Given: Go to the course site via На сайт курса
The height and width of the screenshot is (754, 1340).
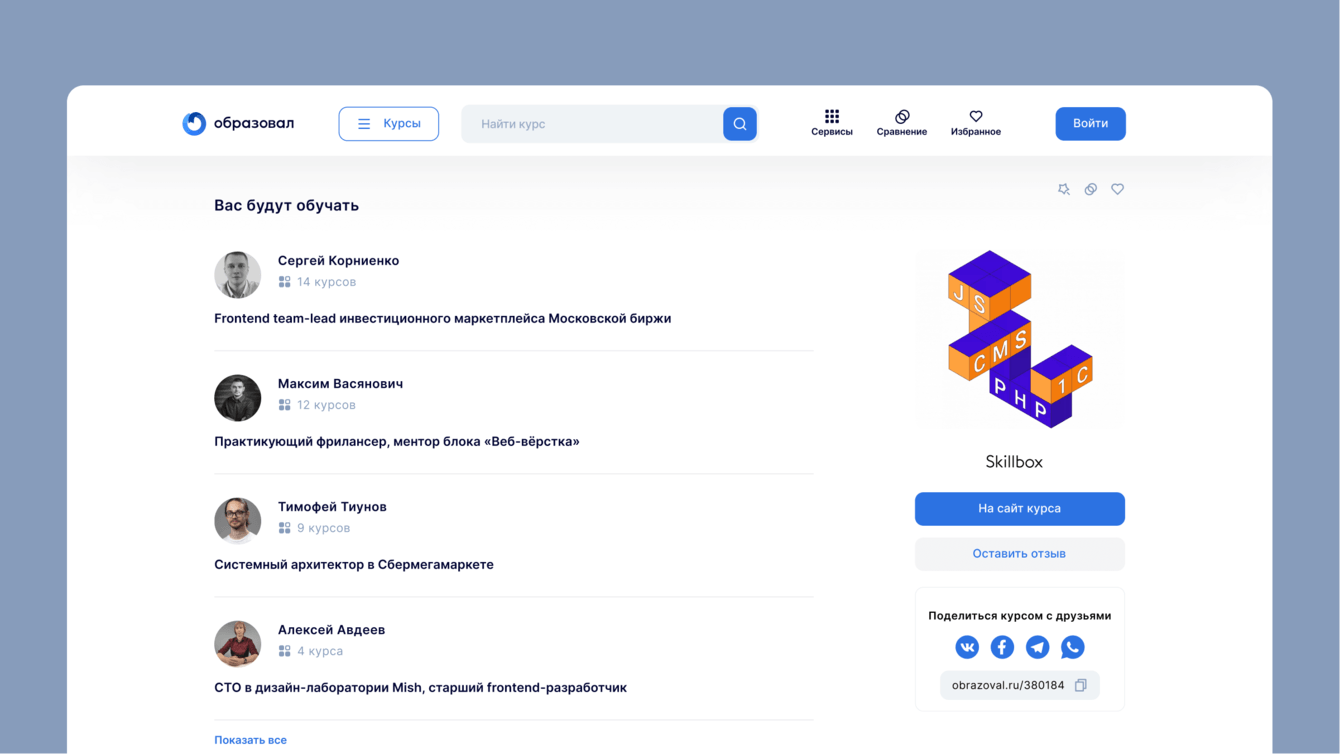Looking at the screenshot, I should 1020,509.
